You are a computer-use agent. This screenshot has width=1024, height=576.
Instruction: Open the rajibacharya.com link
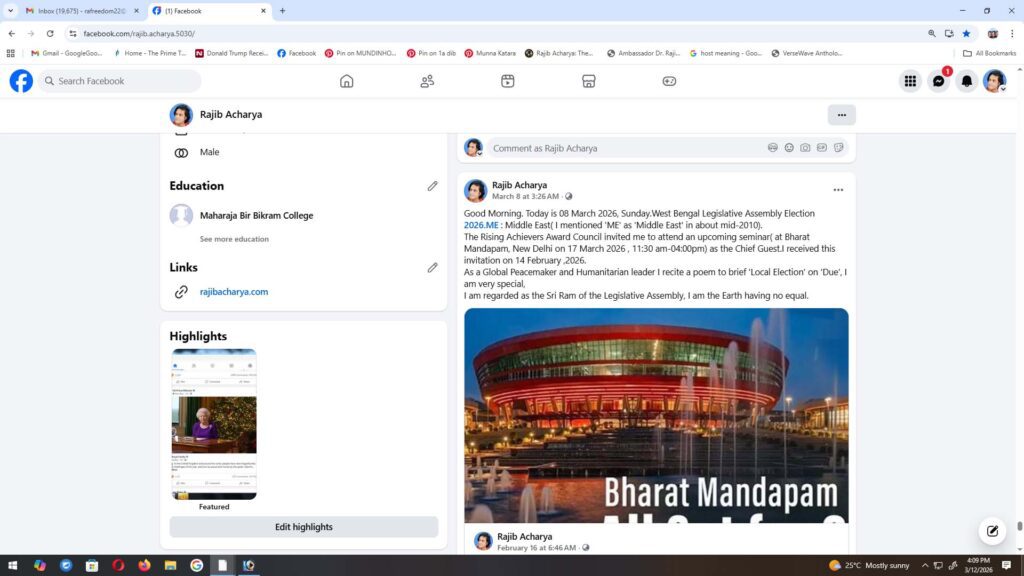click(x=234, y=292)
